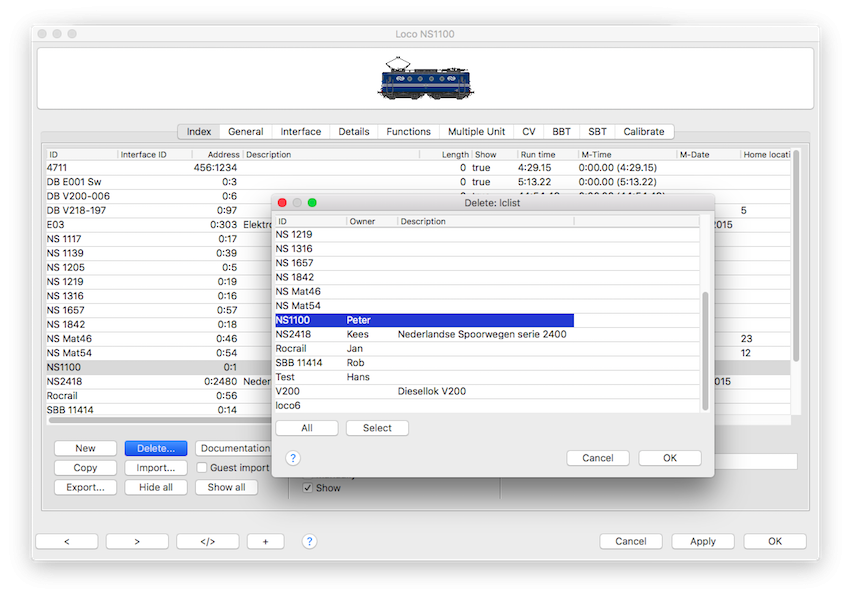Open the Calibrate tab
Viewport: 851px width, 598px height.
pyautogui.click(x=643, y=131)
